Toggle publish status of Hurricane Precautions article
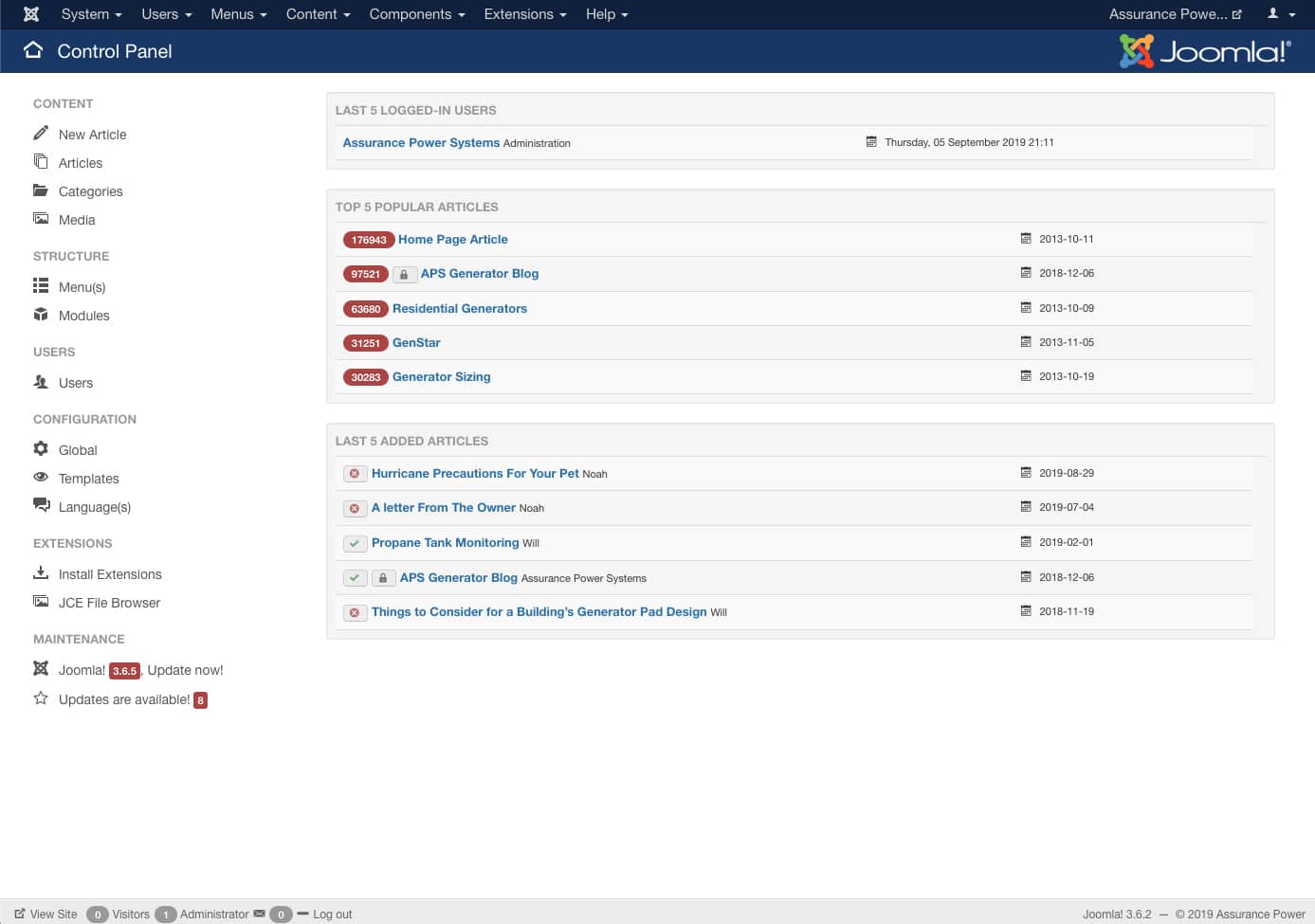The height and width of the screenshot is (924, 1315). tap(355, 474)
